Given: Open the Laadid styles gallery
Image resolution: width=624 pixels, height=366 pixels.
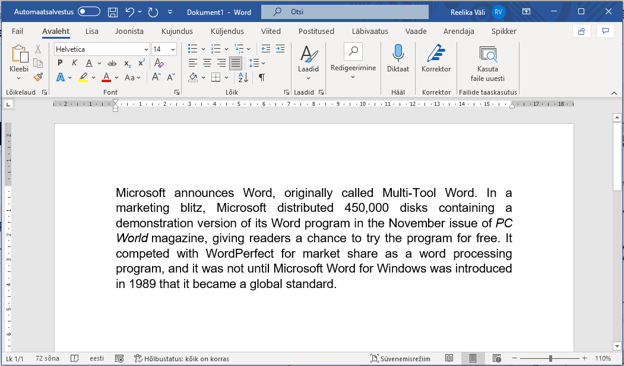Looking at the screenshot, I should 308,62.
